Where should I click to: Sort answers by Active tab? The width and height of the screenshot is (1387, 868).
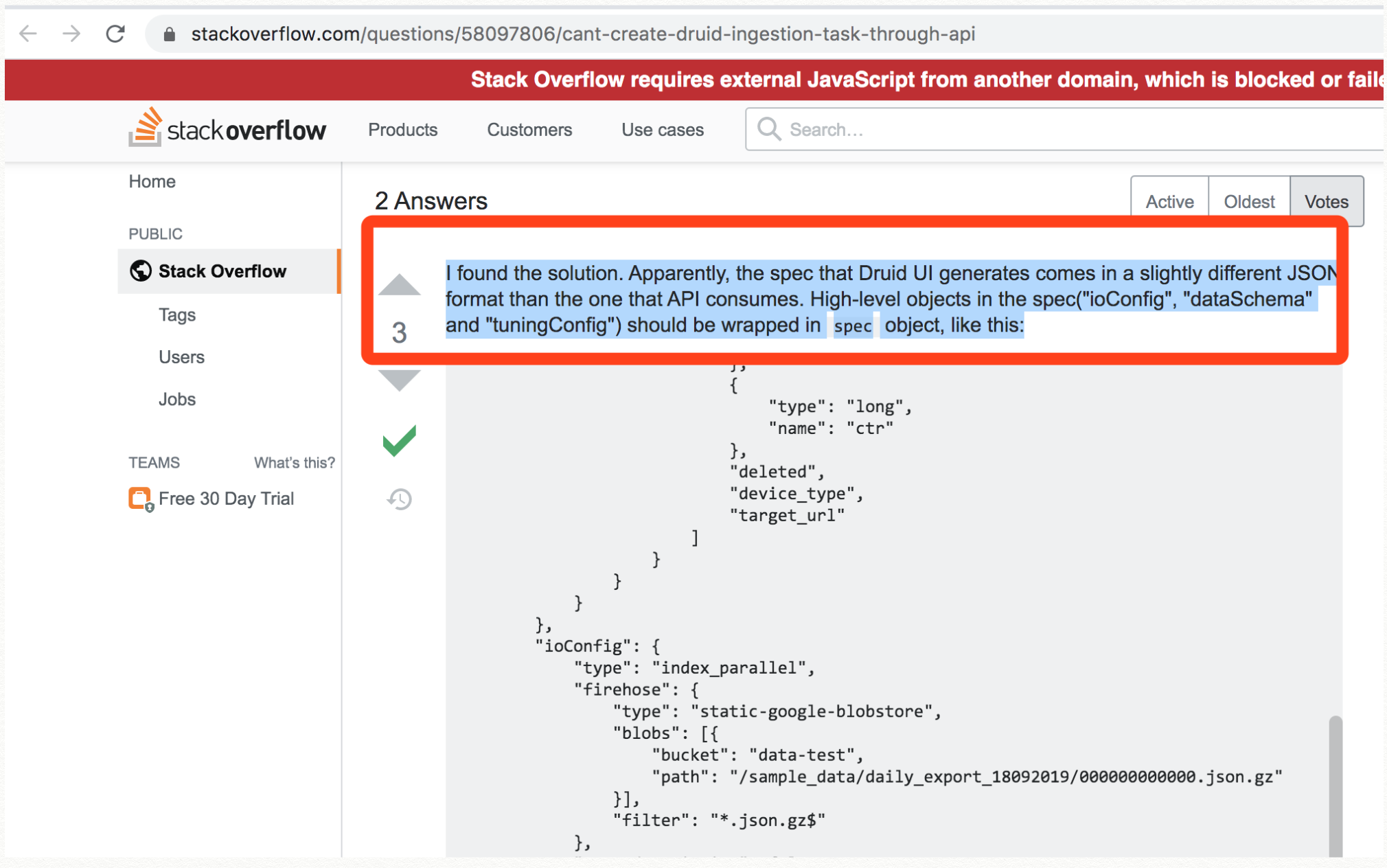point(1169,202)
